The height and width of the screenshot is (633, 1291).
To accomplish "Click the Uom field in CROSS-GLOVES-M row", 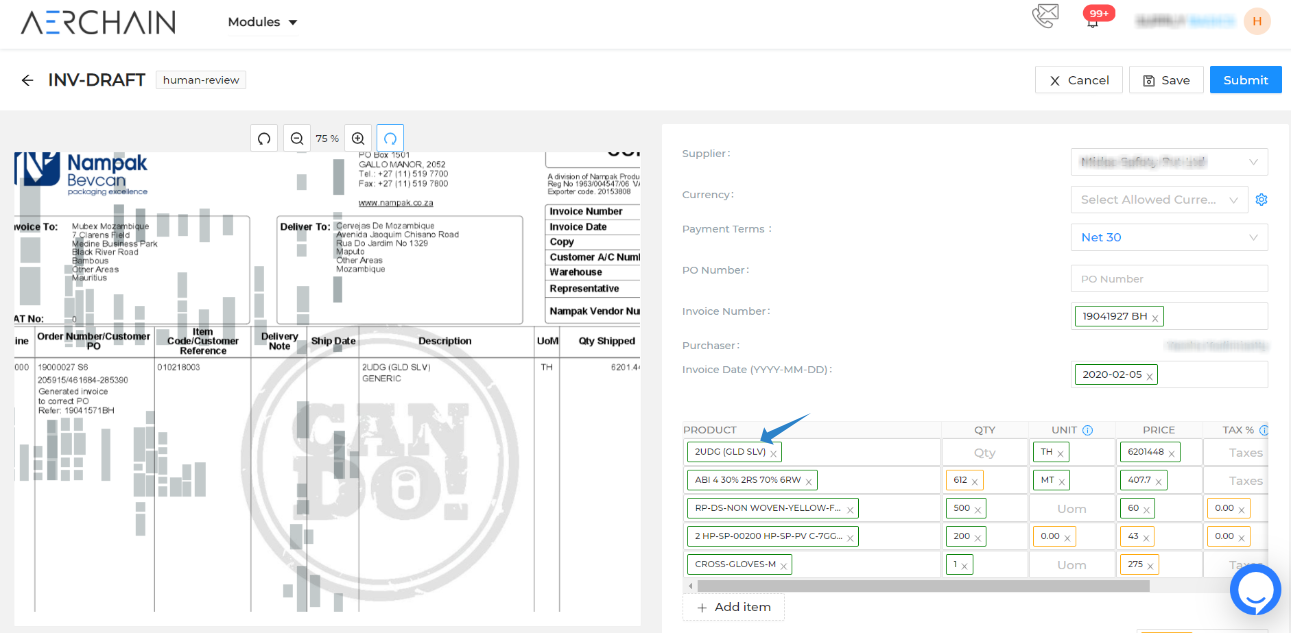I will [x=1072, y=565].
